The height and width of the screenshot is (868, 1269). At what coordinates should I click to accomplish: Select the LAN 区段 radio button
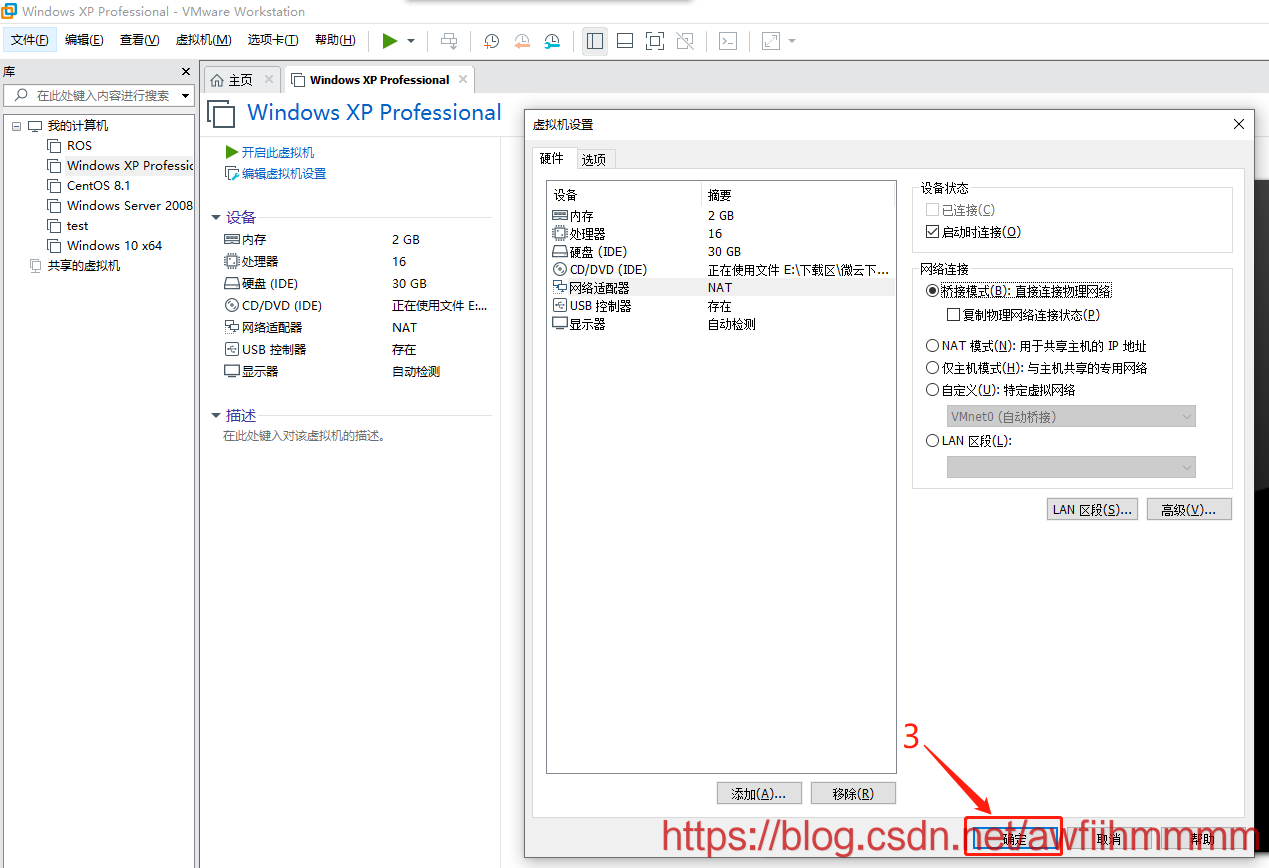pyautogui.click(x=933, y=441)
